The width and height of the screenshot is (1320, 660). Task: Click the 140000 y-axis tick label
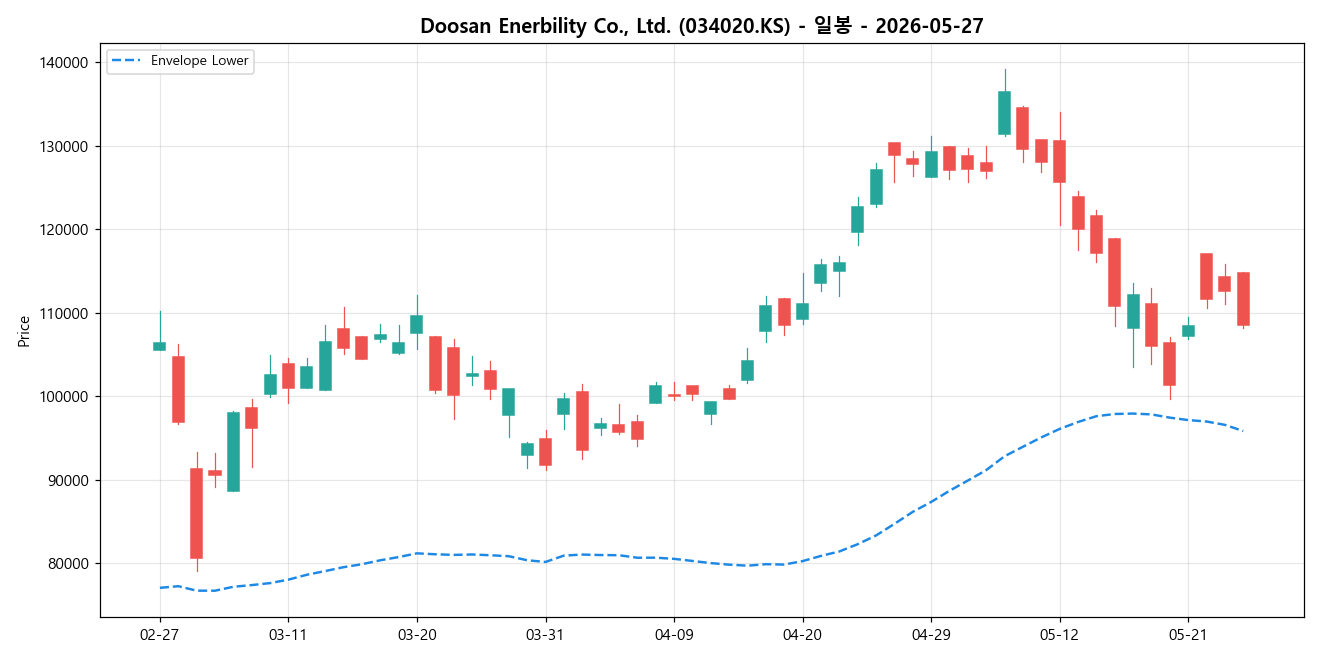pos(65,63)
